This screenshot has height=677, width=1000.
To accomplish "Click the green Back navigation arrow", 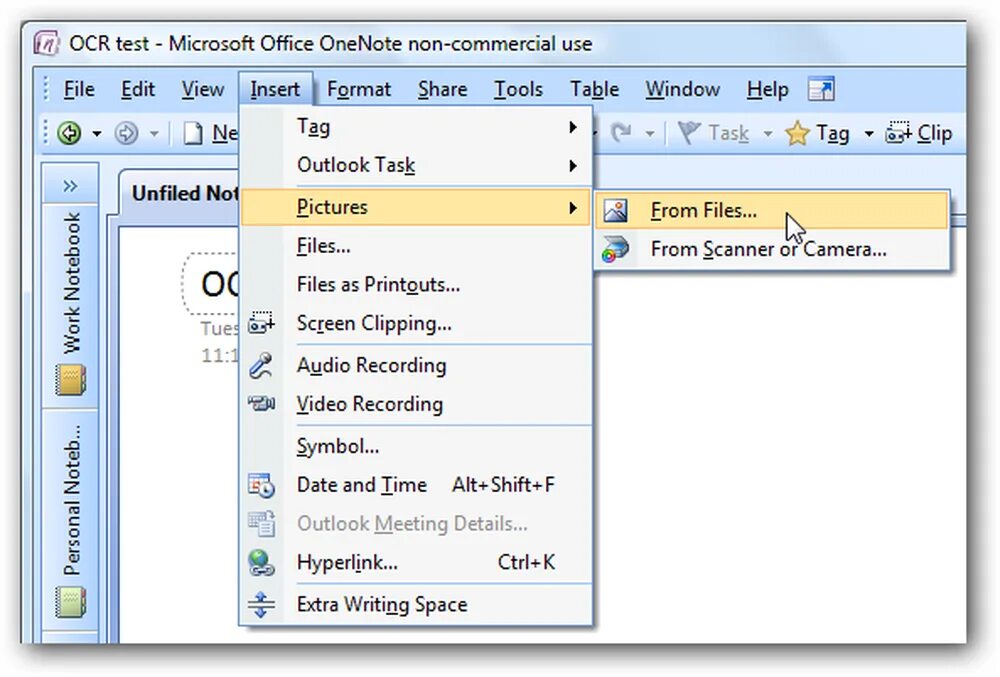I will tap(70, 133).
